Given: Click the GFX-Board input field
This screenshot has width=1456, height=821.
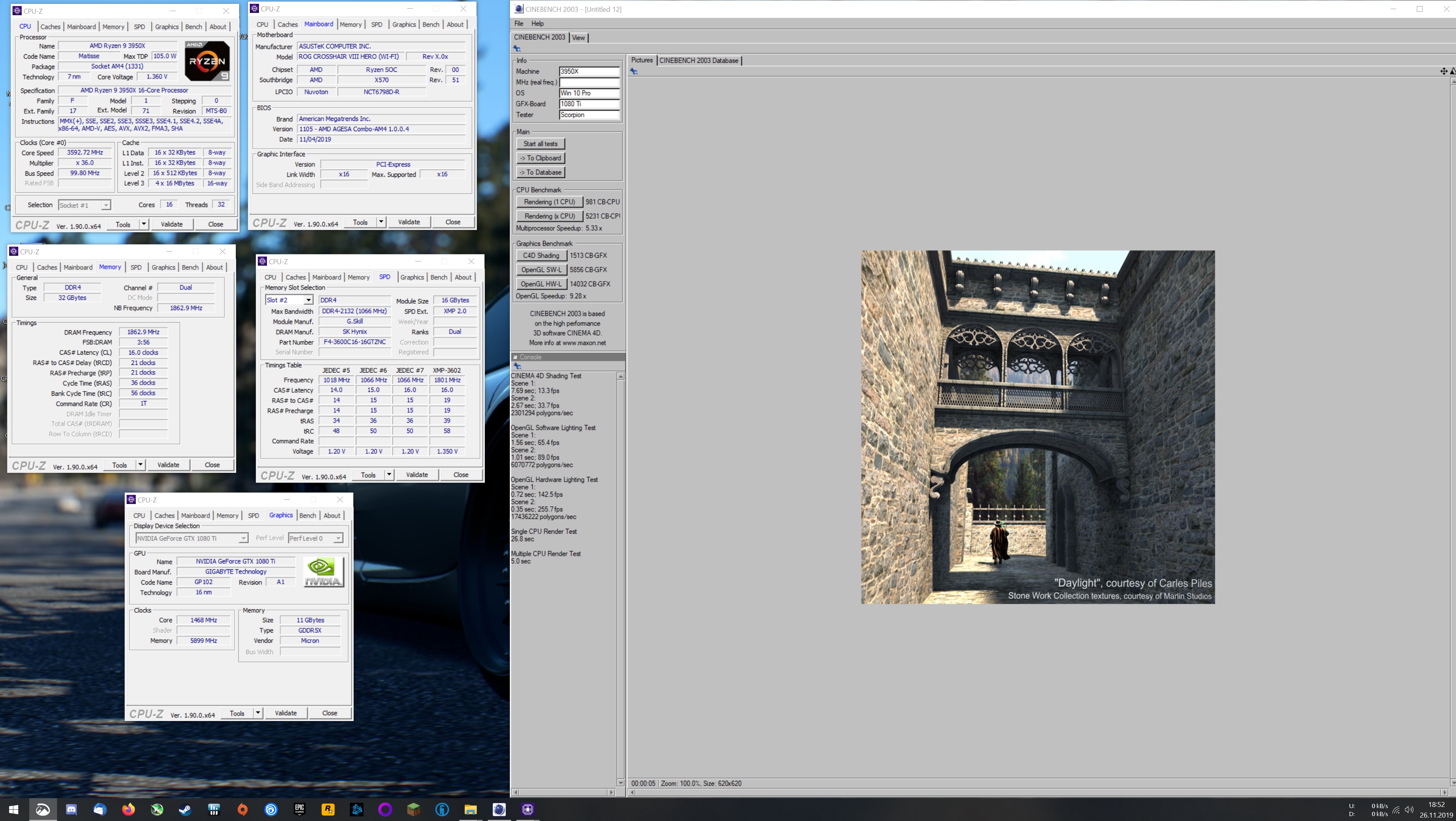Looking at the screenshot, I should tap(589, 104).
